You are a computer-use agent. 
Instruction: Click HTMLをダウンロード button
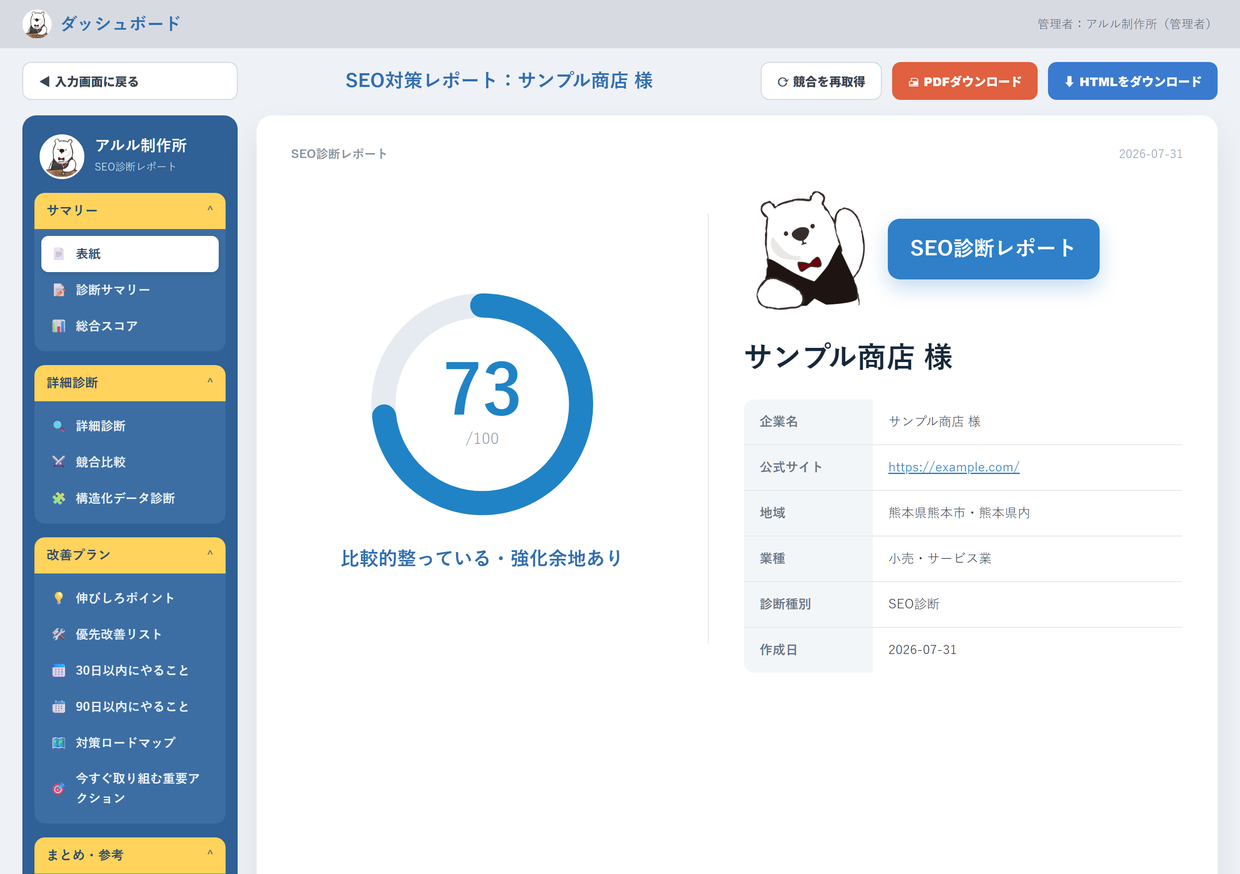coord(1133,81)
